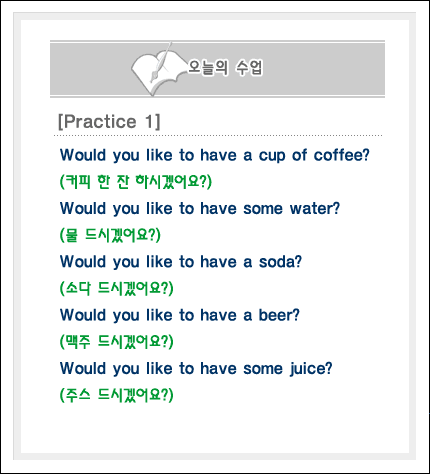Click the '[Practice 1]' heading
The width and height of the screenshot is (430, 474).
[x=109, y=121]
